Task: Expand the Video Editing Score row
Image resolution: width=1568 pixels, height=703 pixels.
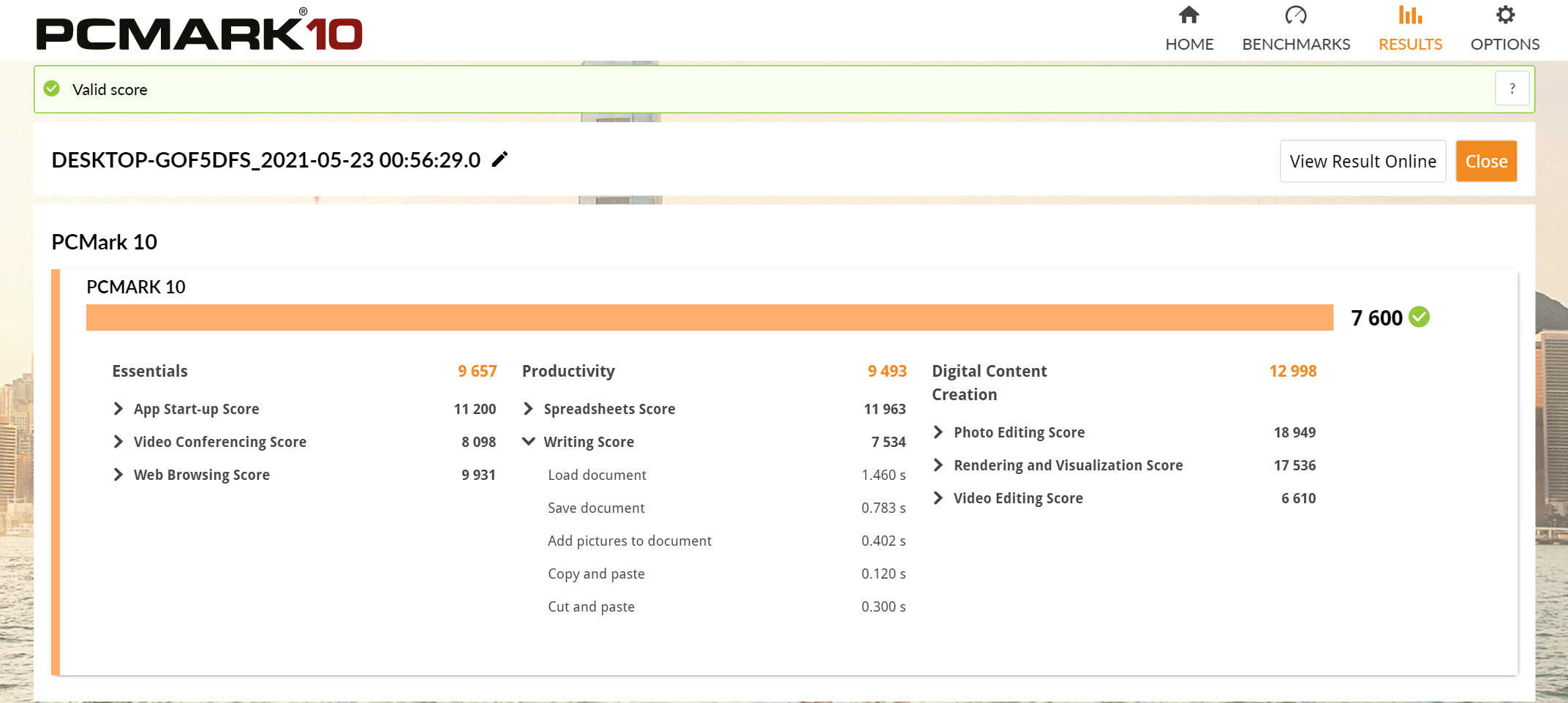Action: pos(1124,498)
